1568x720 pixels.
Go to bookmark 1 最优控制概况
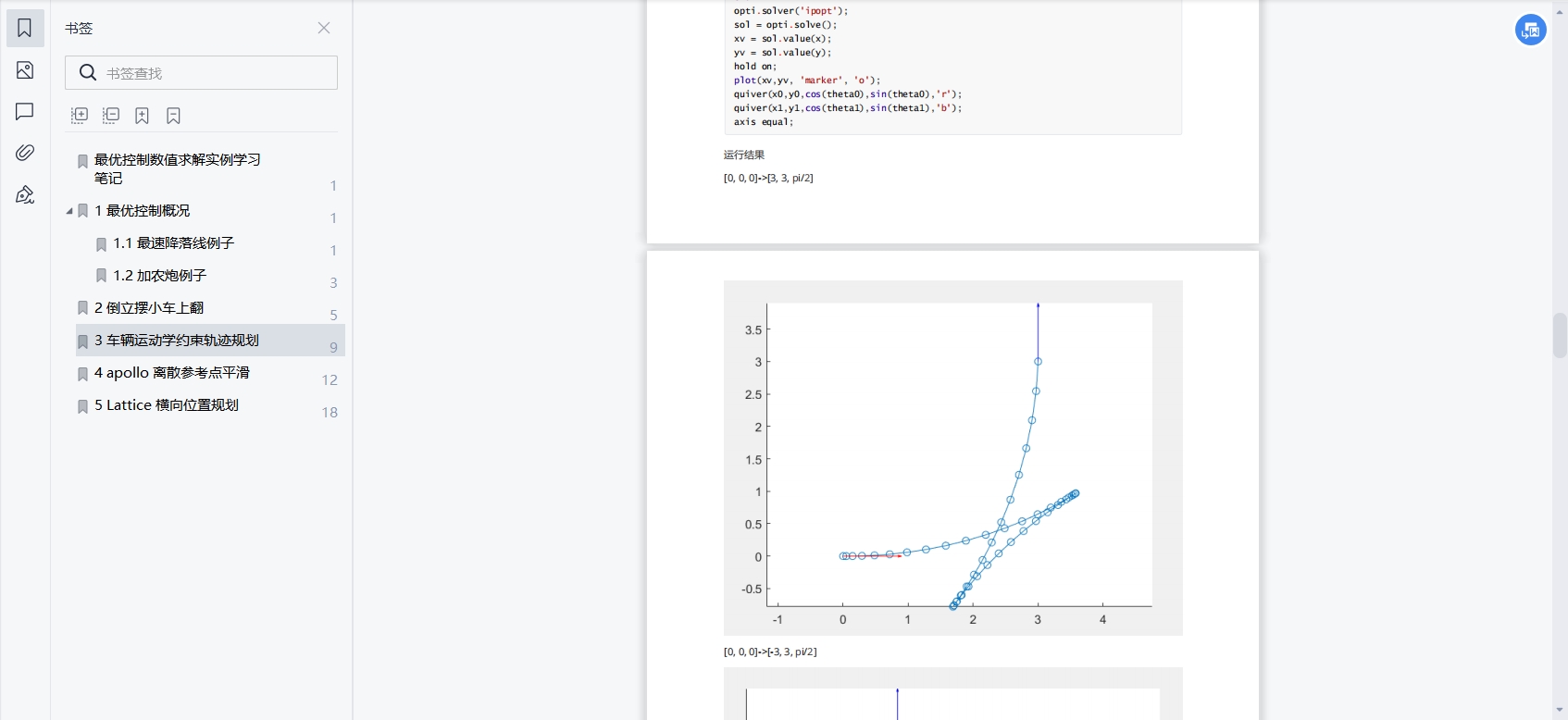142,211
